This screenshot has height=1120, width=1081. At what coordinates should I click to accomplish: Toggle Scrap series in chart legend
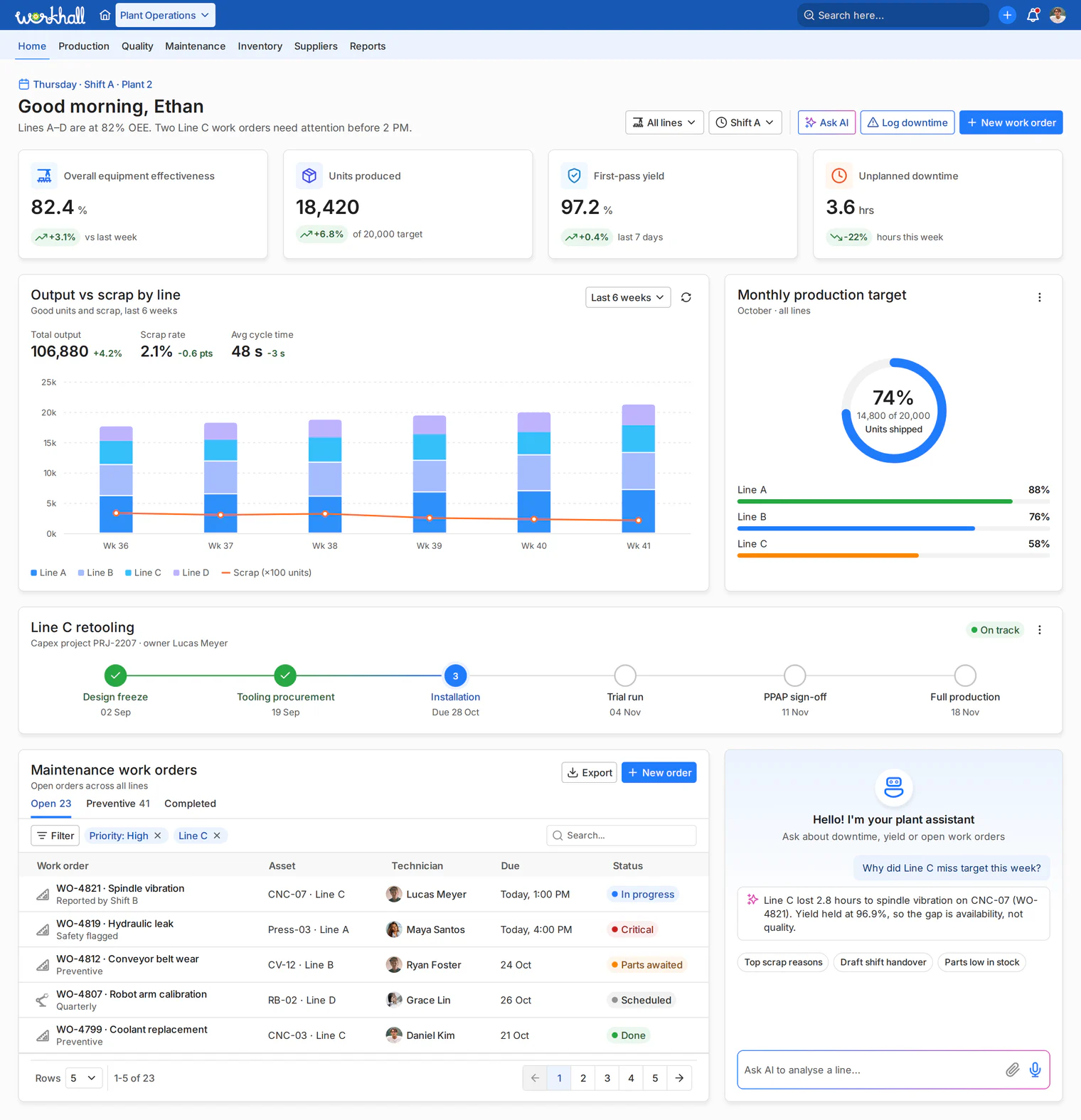tap(267, 572)
